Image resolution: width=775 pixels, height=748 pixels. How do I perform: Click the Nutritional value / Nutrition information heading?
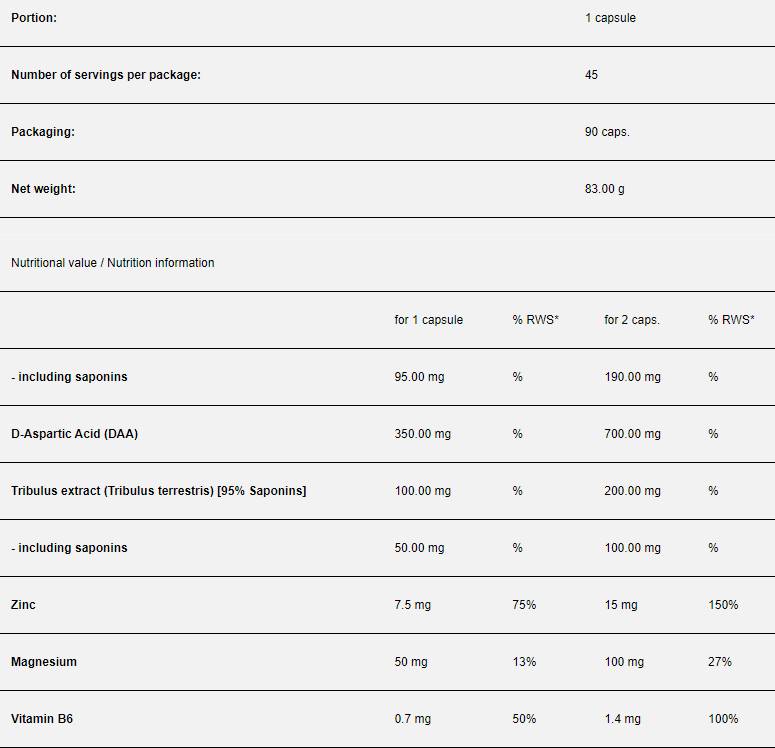click(x=112, y=263)
